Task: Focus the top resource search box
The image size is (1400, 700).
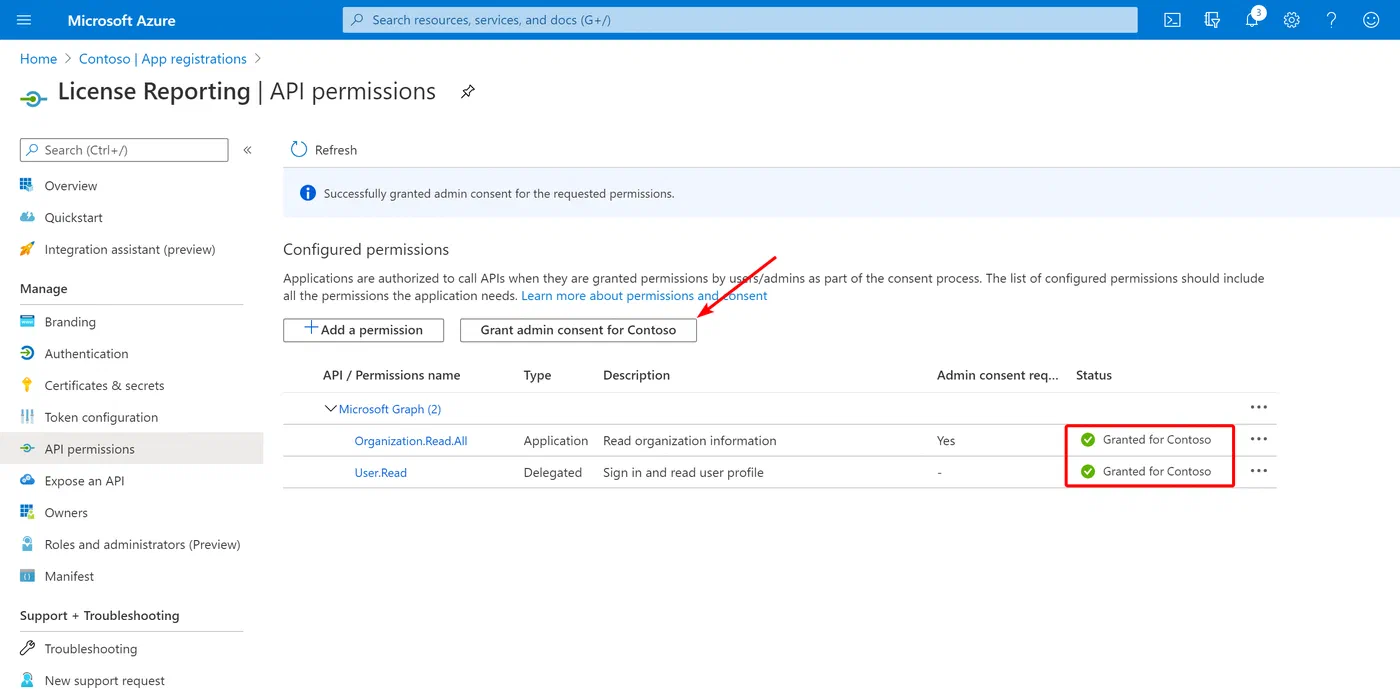Action: tap(740, 20)
